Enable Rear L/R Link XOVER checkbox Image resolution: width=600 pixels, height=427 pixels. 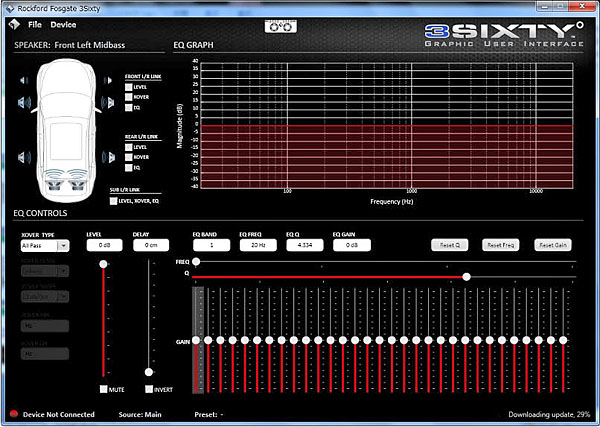tap(129, 157)
